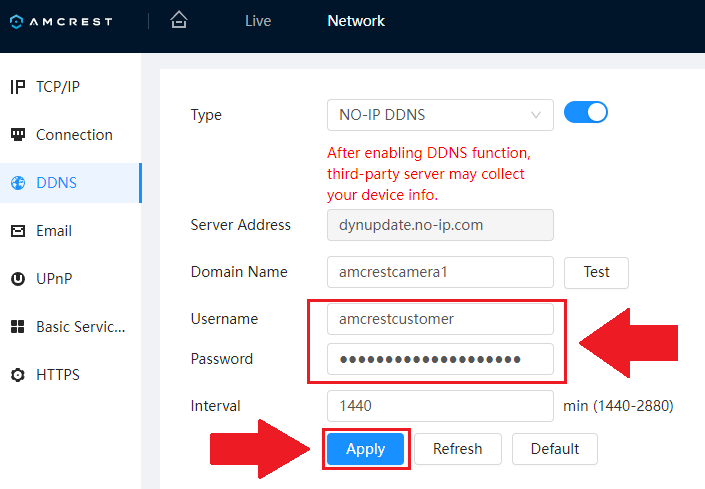The height and width of the screenshot is (489, 705).
Task: Click the Test button
Action: (596, 272)
